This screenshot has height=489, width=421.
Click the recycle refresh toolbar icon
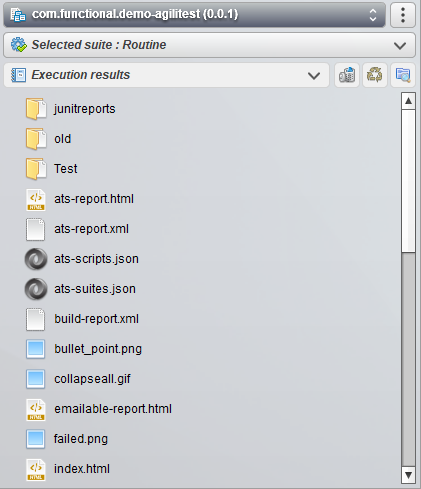[375, 75]
